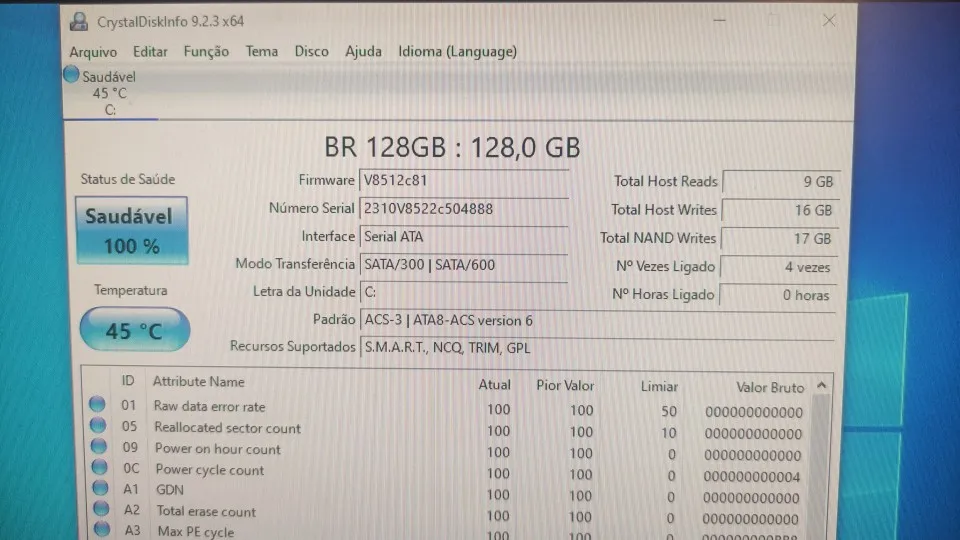
Task: Click status orb for Total erase count
Action: 100,511
